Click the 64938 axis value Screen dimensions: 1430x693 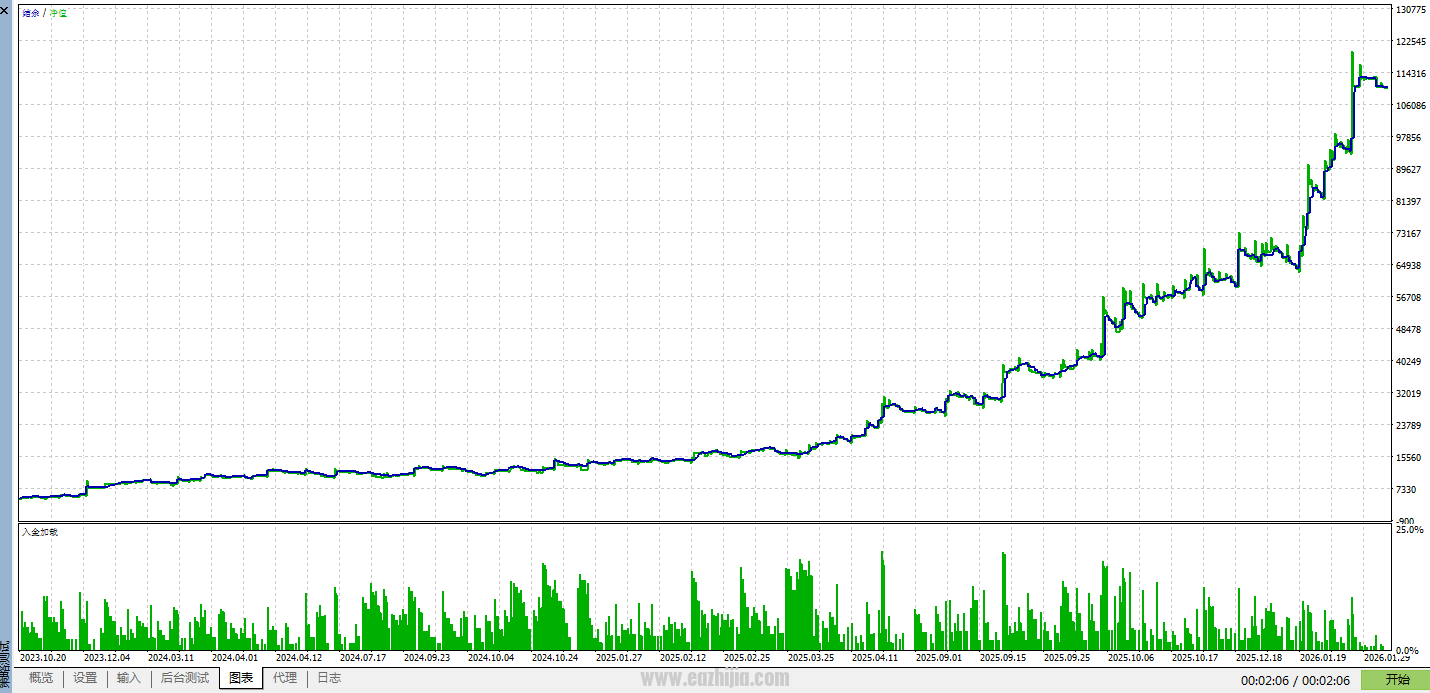click(x=1409, y=266)
